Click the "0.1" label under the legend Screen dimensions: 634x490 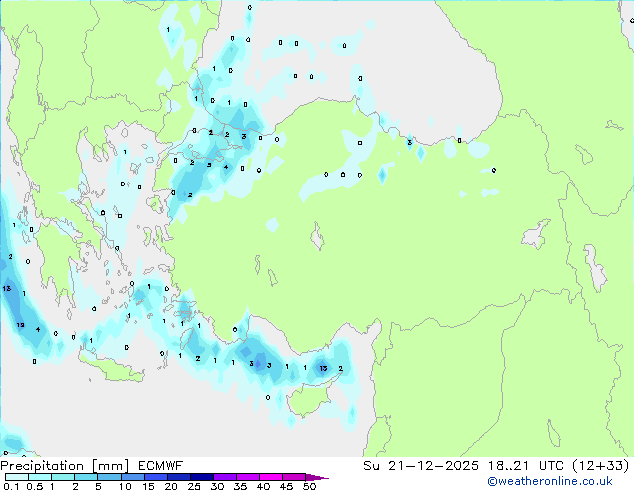pos(10,486)
